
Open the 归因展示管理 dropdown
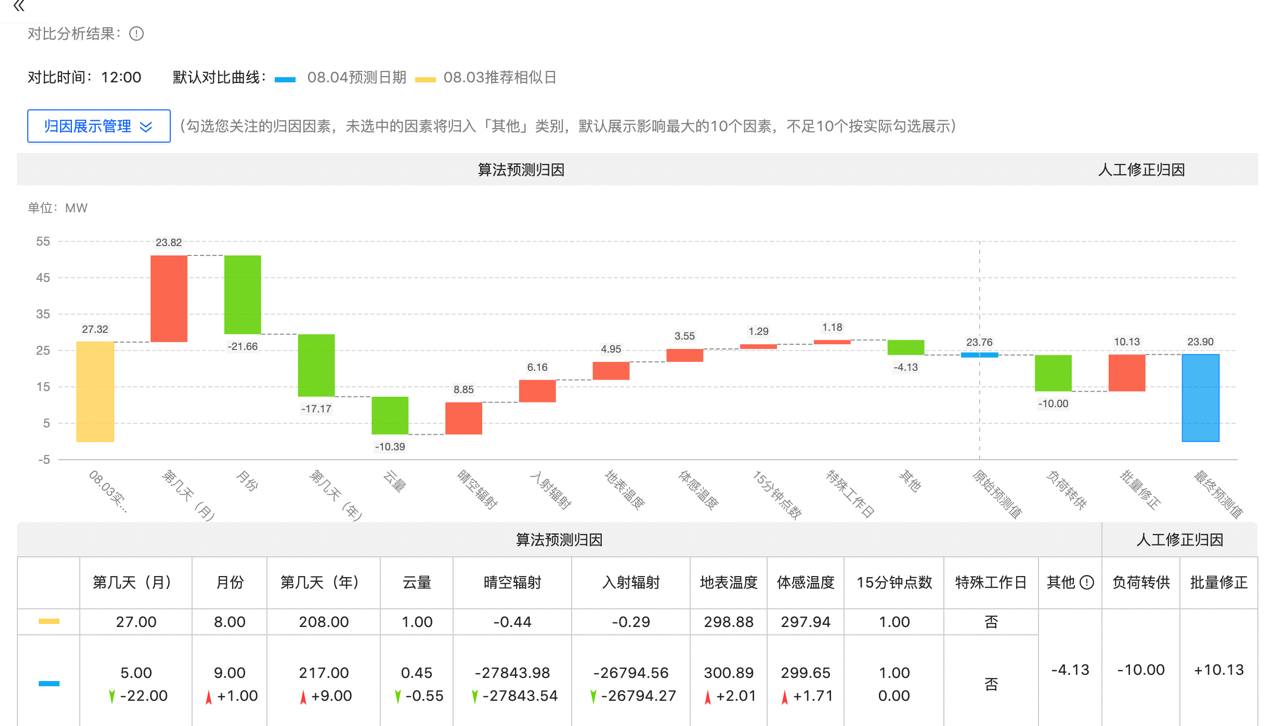(98, 126)
